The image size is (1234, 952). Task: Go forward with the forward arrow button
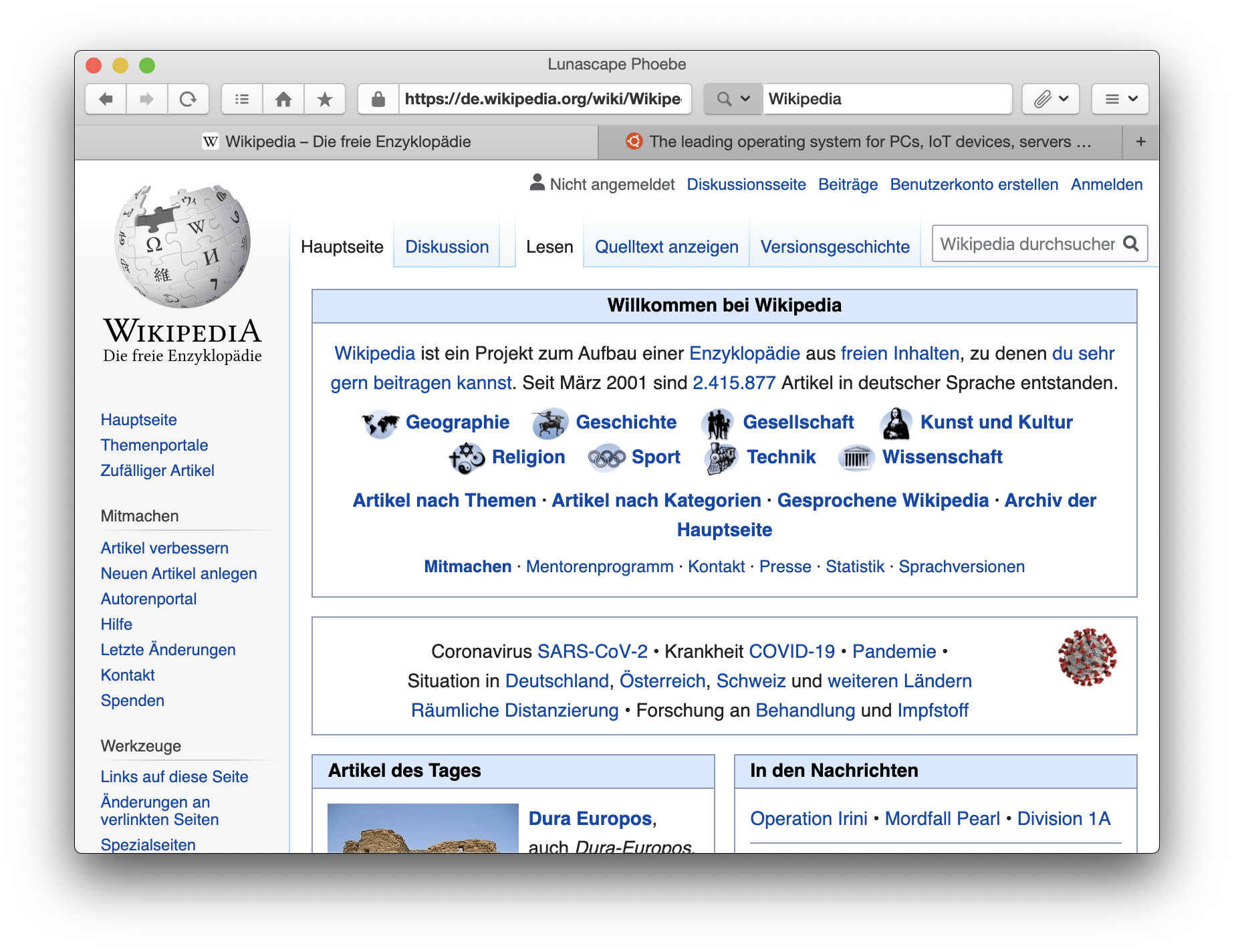click(146, 99)
